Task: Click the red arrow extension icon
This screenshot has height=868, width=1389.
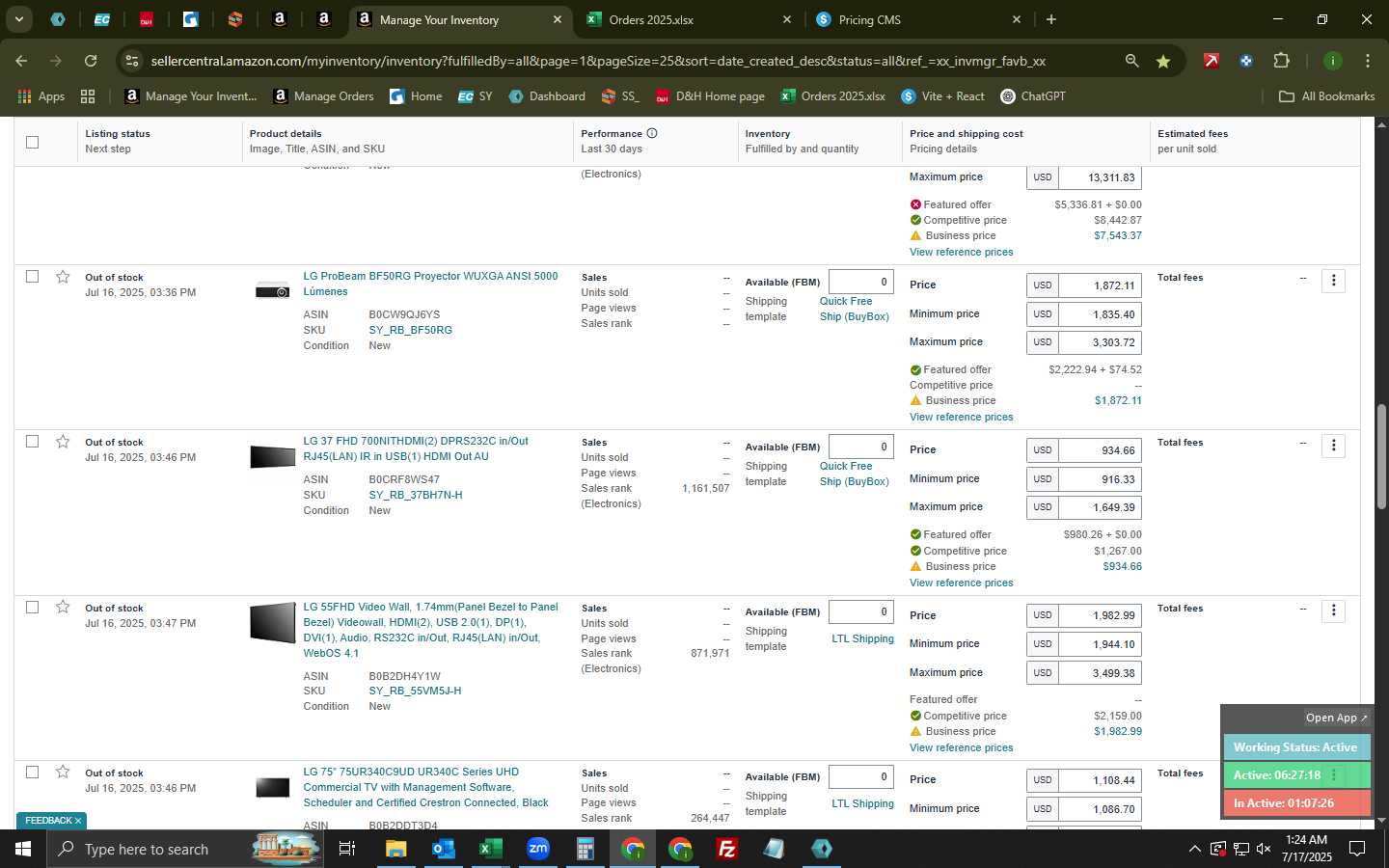Action: 1211,61
